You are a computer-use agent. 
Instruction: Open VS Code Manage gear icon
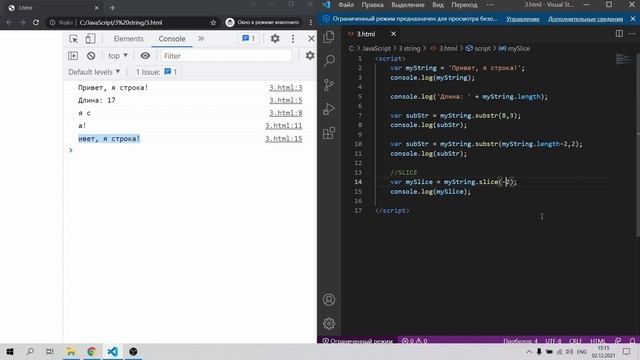[329, 324]
